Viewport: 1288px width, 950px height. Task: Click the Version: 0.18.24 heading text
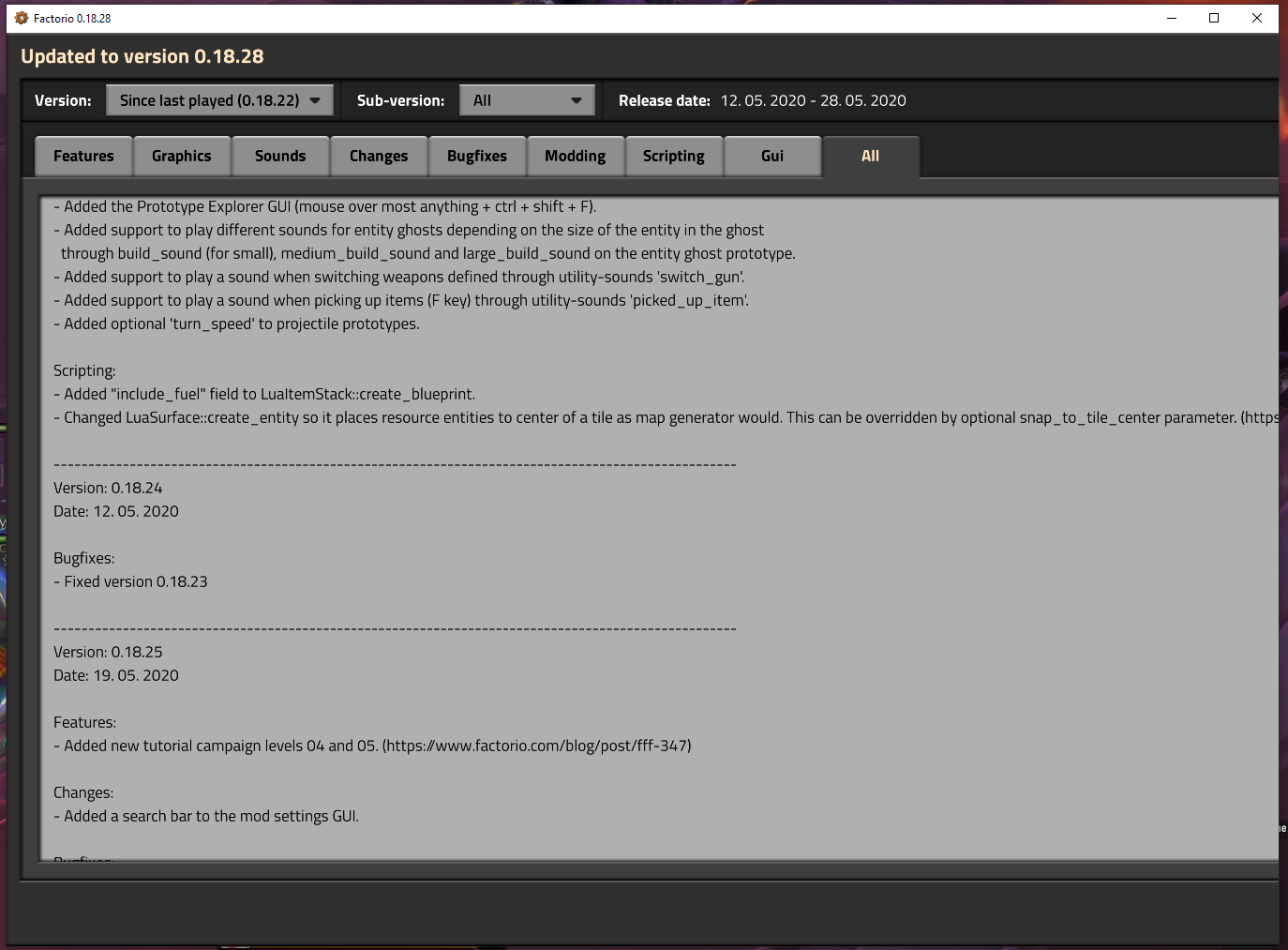[x=108, y=488]
